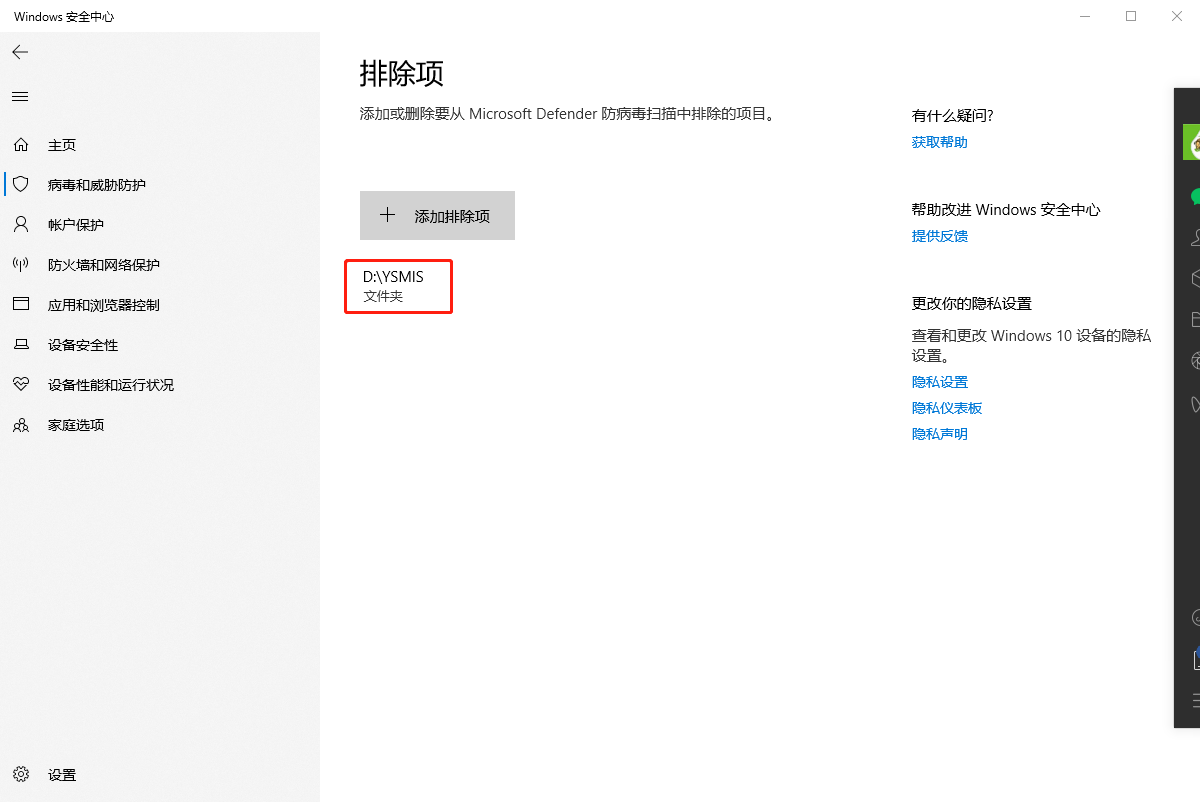The width and height of the screenshot is (1200, 802).
Task: Click the 添加排除项 button
Action: pos(437,215)
